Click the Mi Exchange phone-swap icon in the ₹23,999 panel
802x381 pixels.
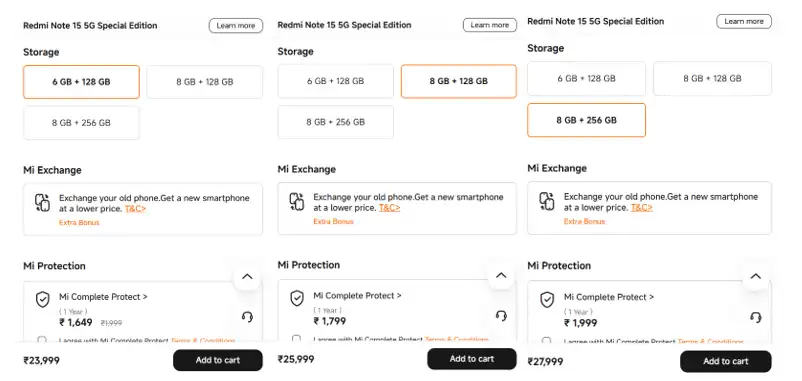point(42,203)
